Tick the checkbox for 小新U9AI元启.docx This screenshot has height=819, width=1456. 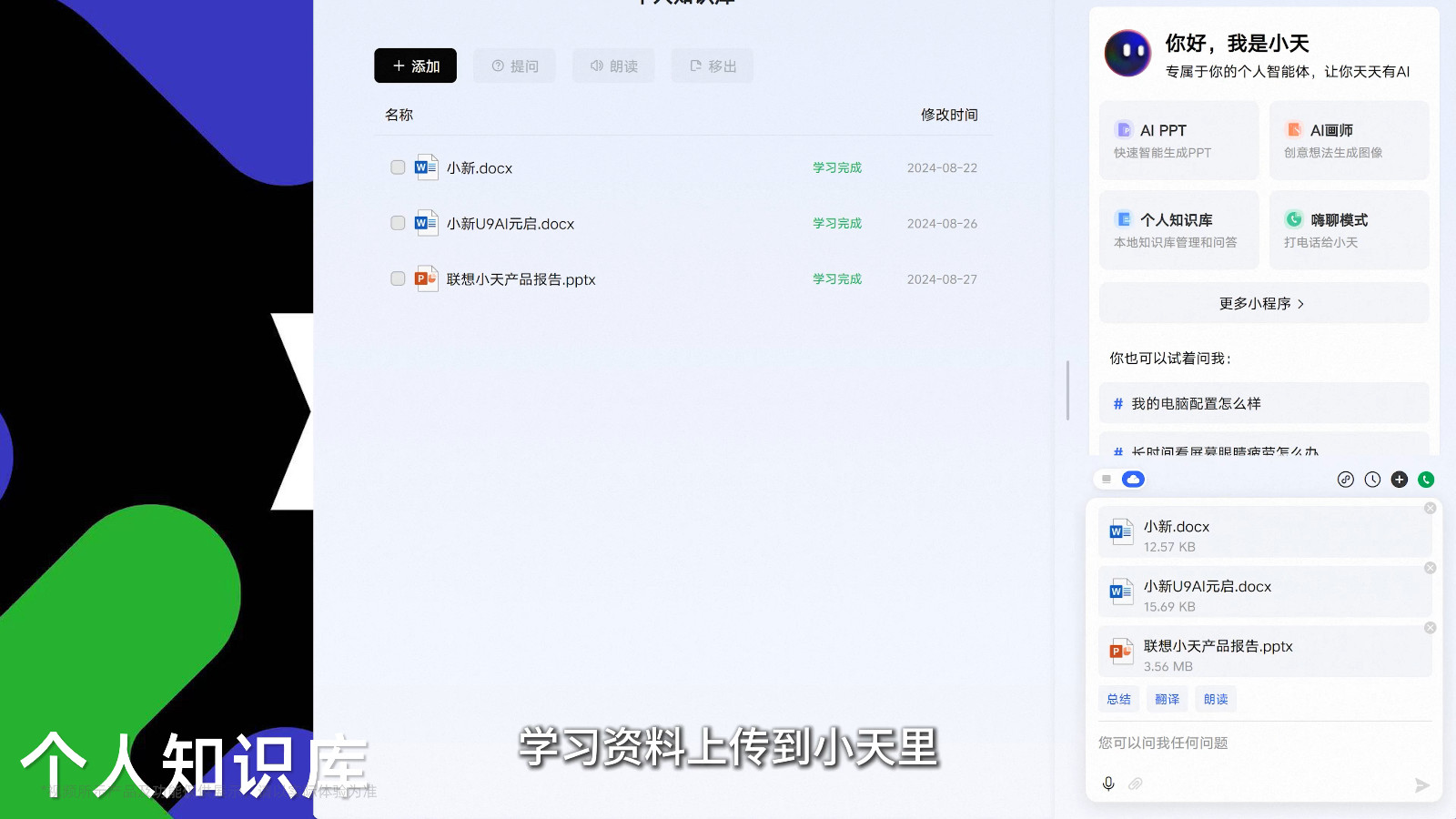tap(398, 223)
